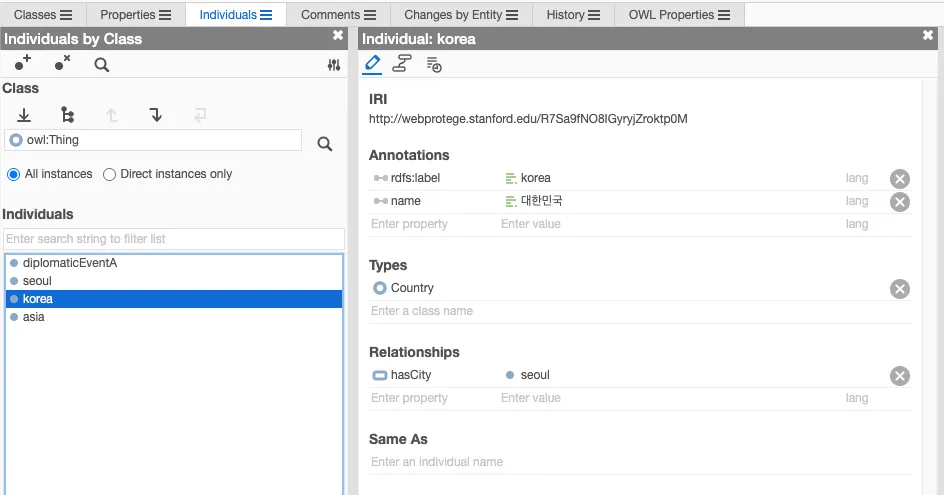The height and width of the screenshot is (495, 944).
Task: Click the download arrow icon under Class
Action: [24, 115]
